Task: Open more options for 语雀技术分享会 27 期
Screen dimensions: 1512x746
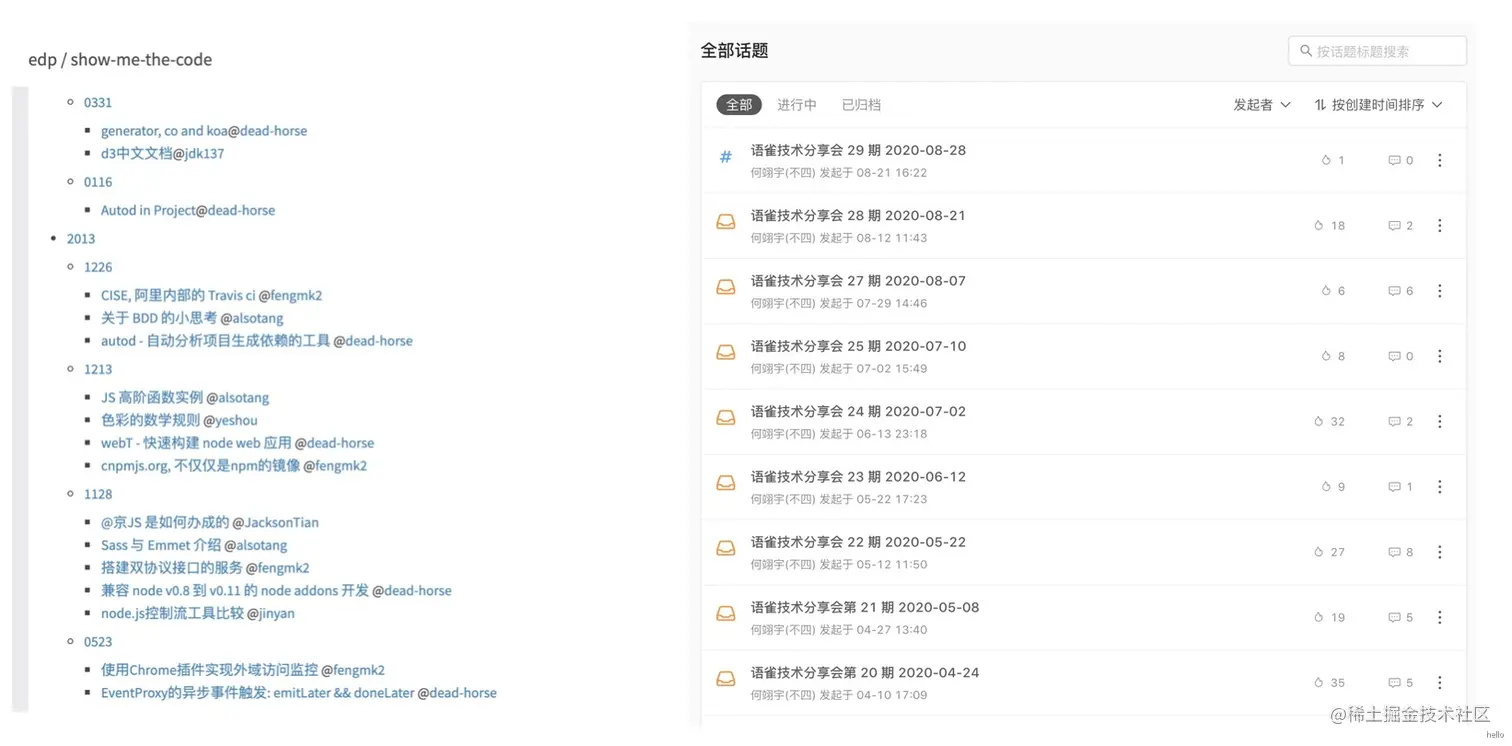Action: pos(1439,291)
